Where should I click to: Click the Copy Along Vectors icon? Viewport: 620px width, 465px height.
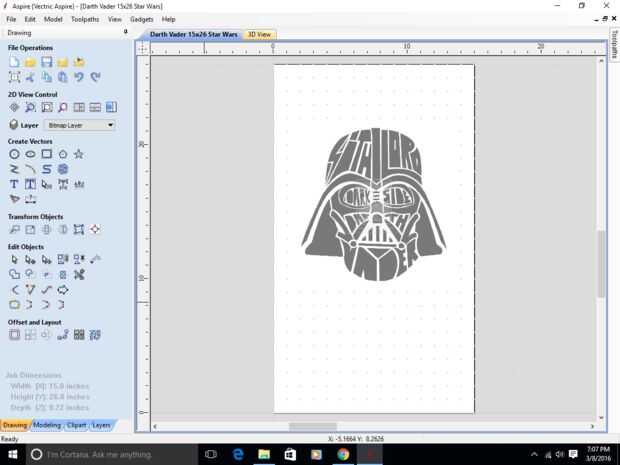(63, 335)
